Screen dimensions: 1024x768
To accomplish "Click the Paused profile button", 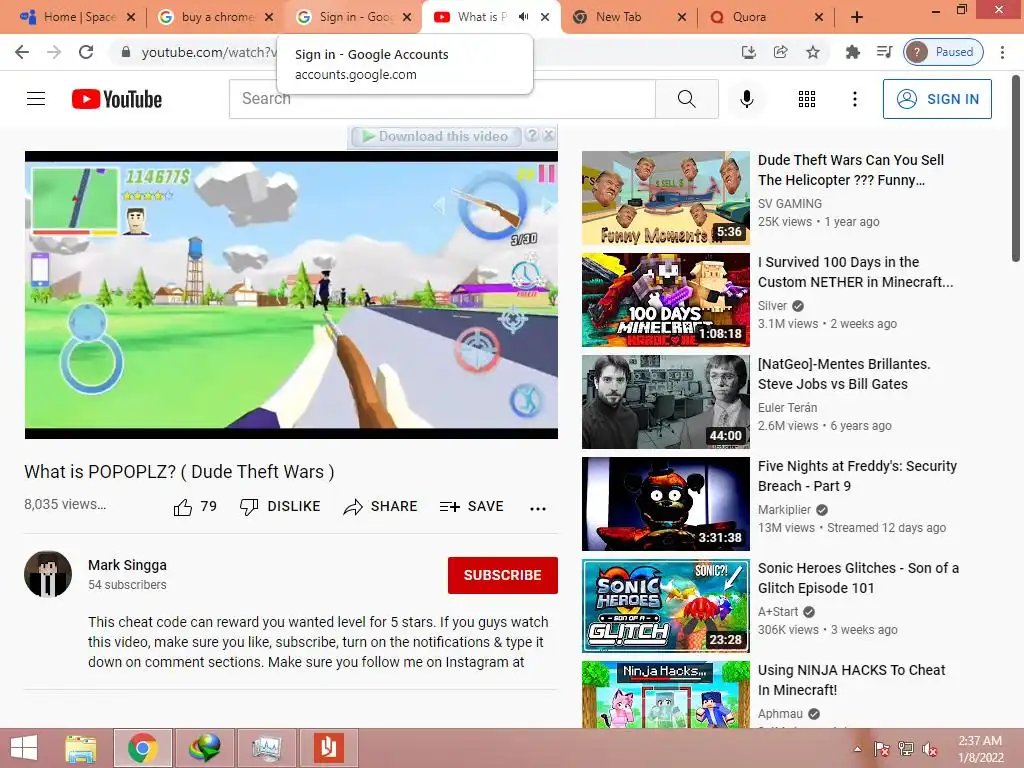I will [x=944, y=52].
